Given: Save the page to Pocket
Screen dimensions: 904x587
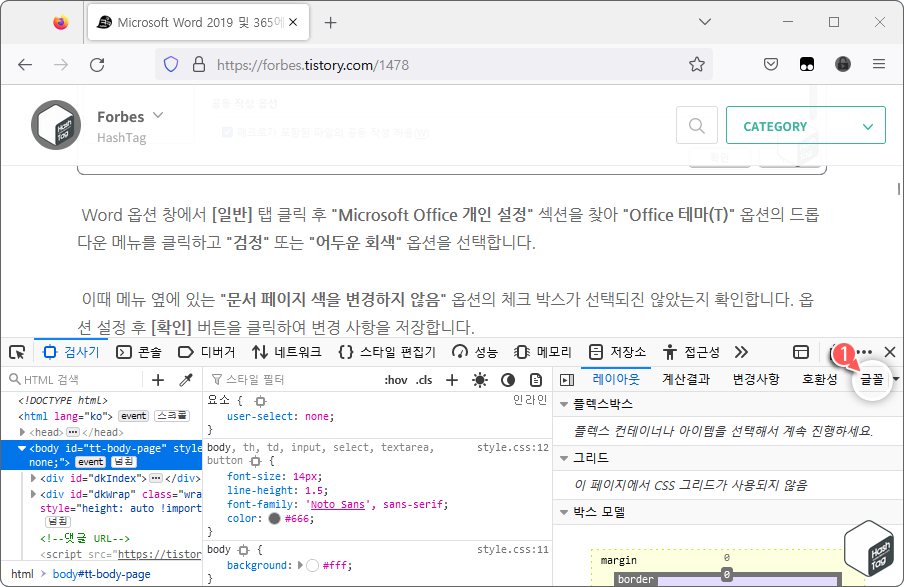Looking at the screenshot, I should [x=771, y=64].
